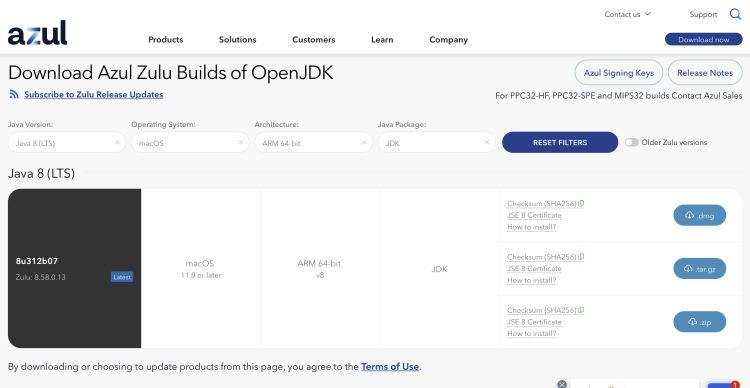Copy checksum icon in .tar.gz row
750x388 pixels.
coord(582,257)
